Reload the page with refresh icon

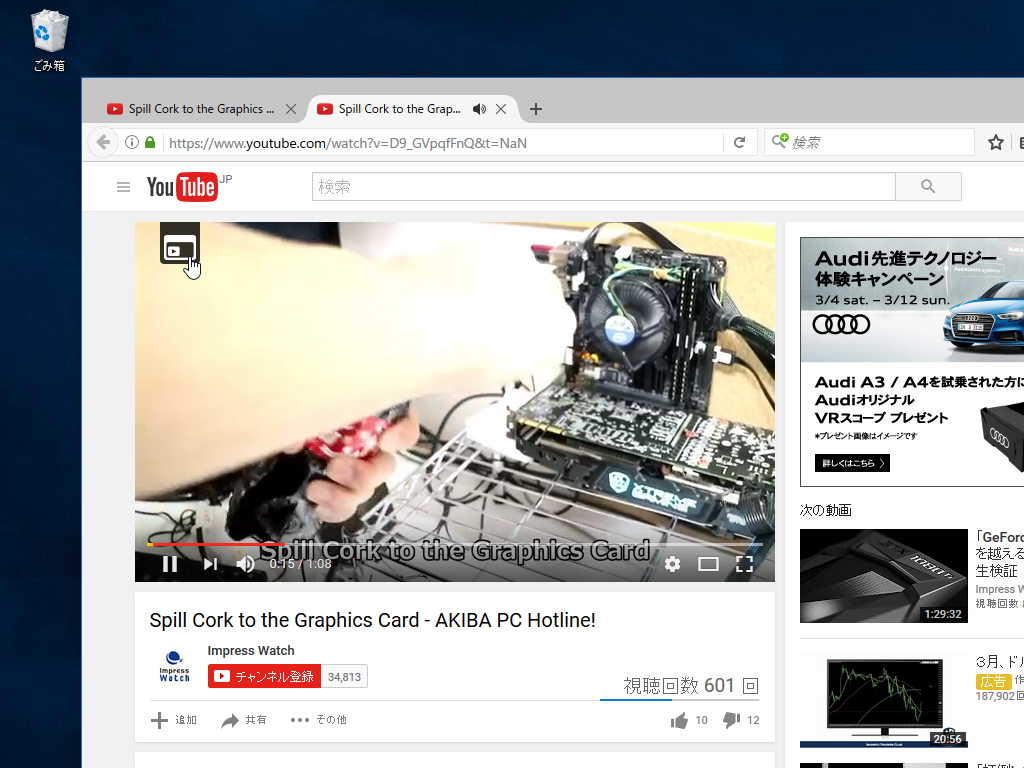pyautogui.click(x=739, y=142)
